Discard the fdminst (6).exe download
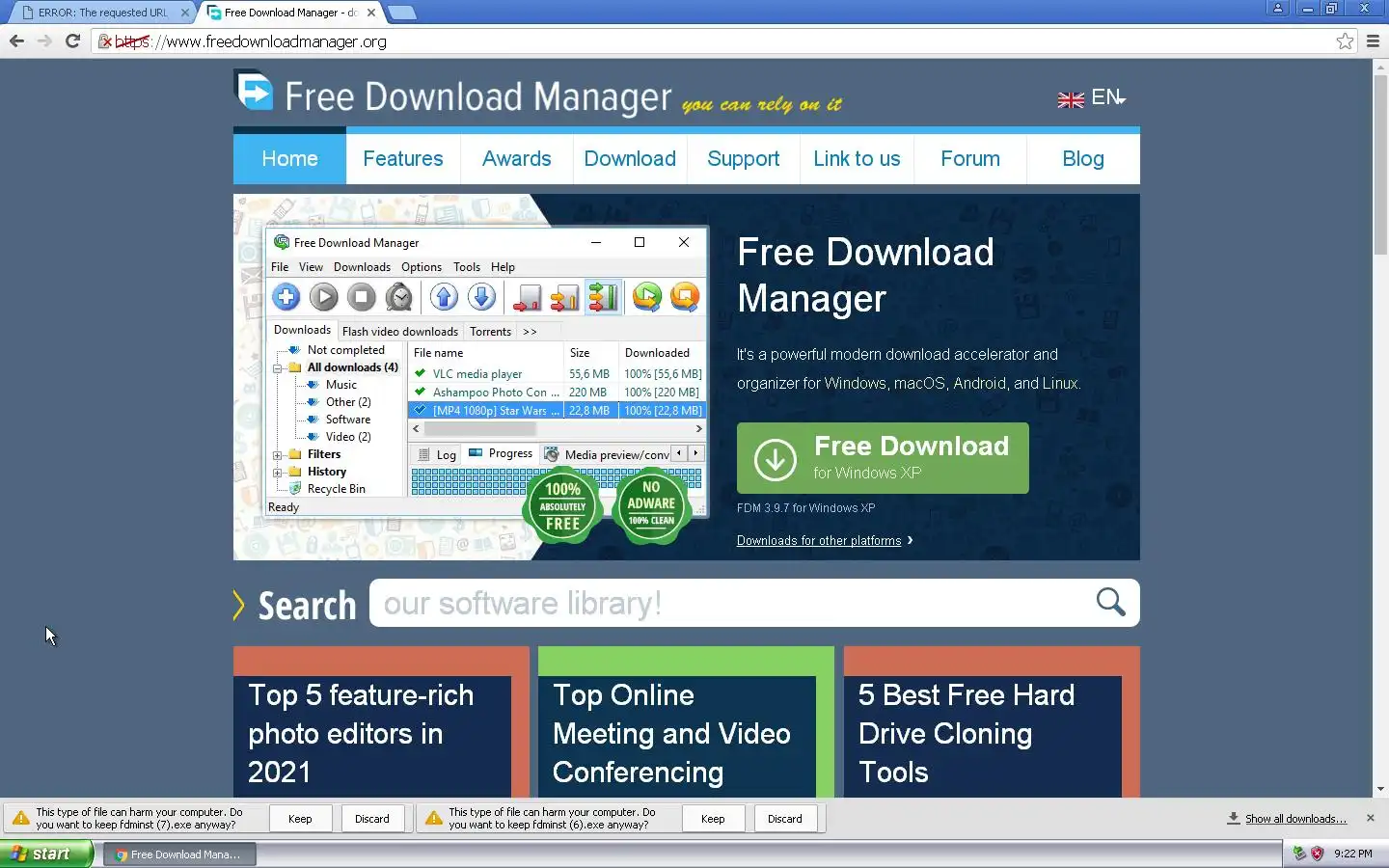Image resolution: width=1389 pixels, height=868 pixels. click(785, 819)
